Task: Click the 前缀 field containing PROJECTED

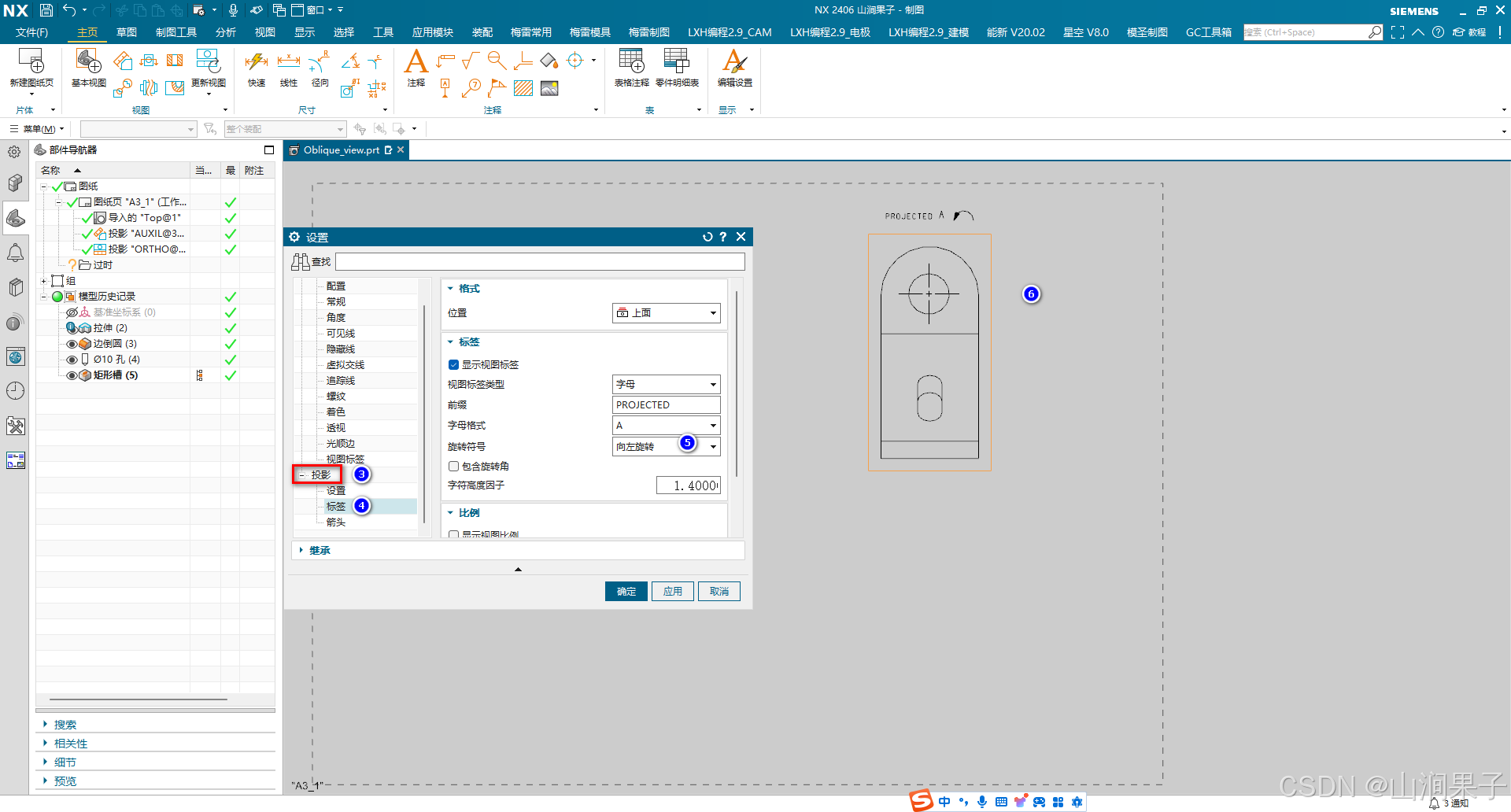Action: click(666, 404)
